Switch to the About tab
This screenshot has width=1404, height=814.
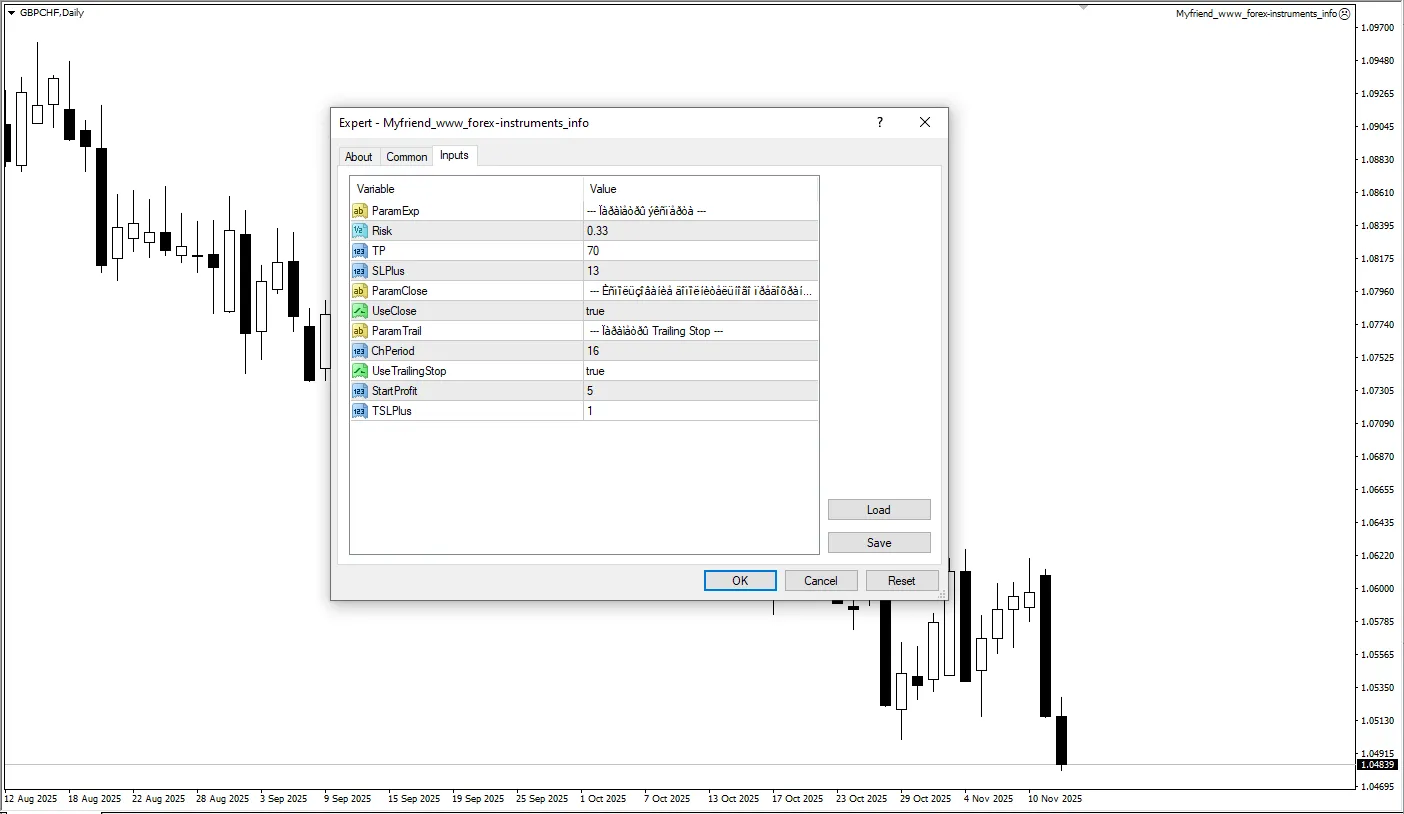358,157
